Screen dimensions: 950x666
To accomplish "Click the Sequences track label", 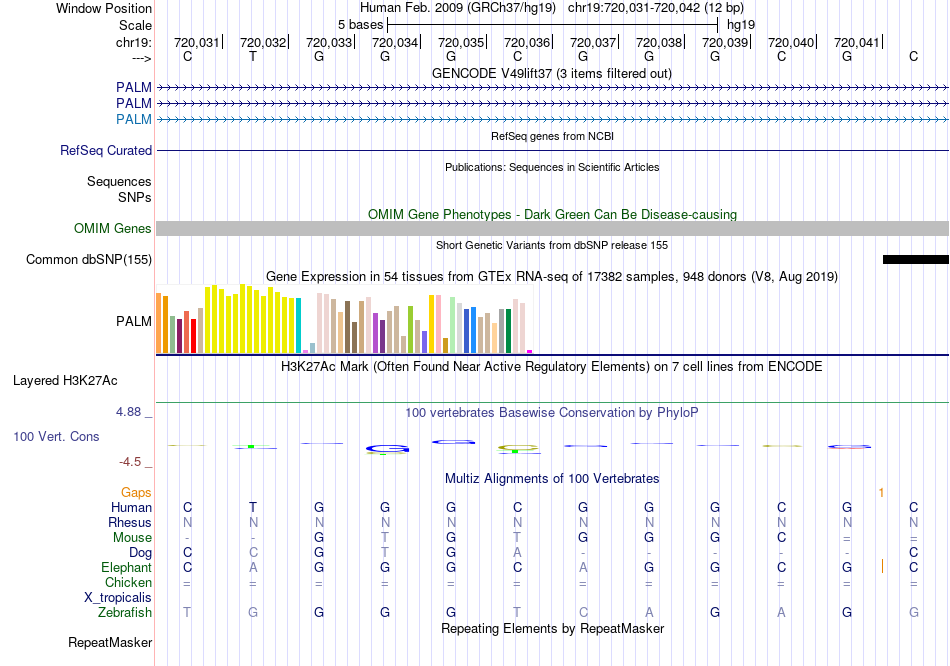I will click(x=119, y=181).
